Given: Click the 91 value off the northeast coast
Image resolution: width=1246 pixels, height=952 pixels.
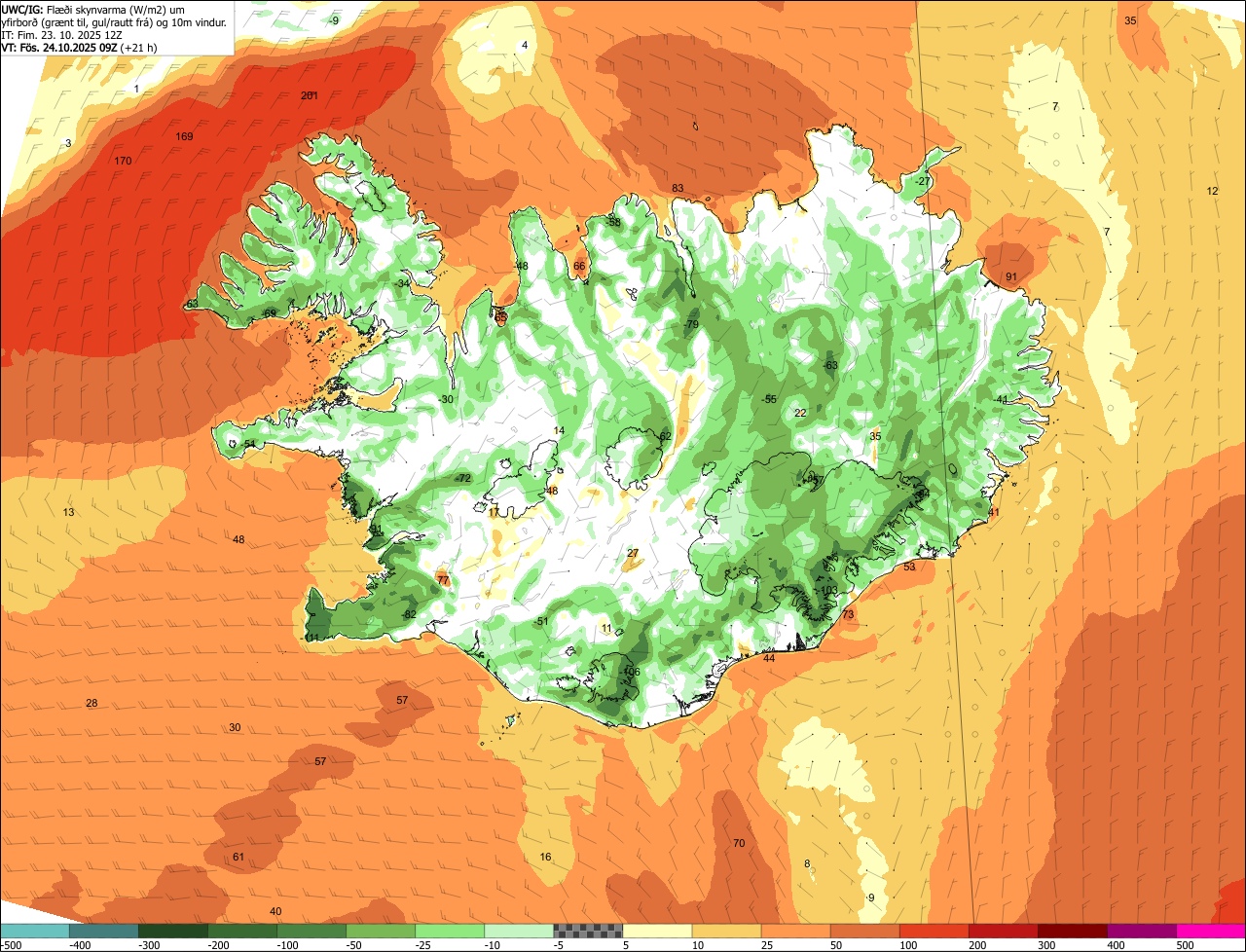Looking at the screenshot, I should 1011,276.
